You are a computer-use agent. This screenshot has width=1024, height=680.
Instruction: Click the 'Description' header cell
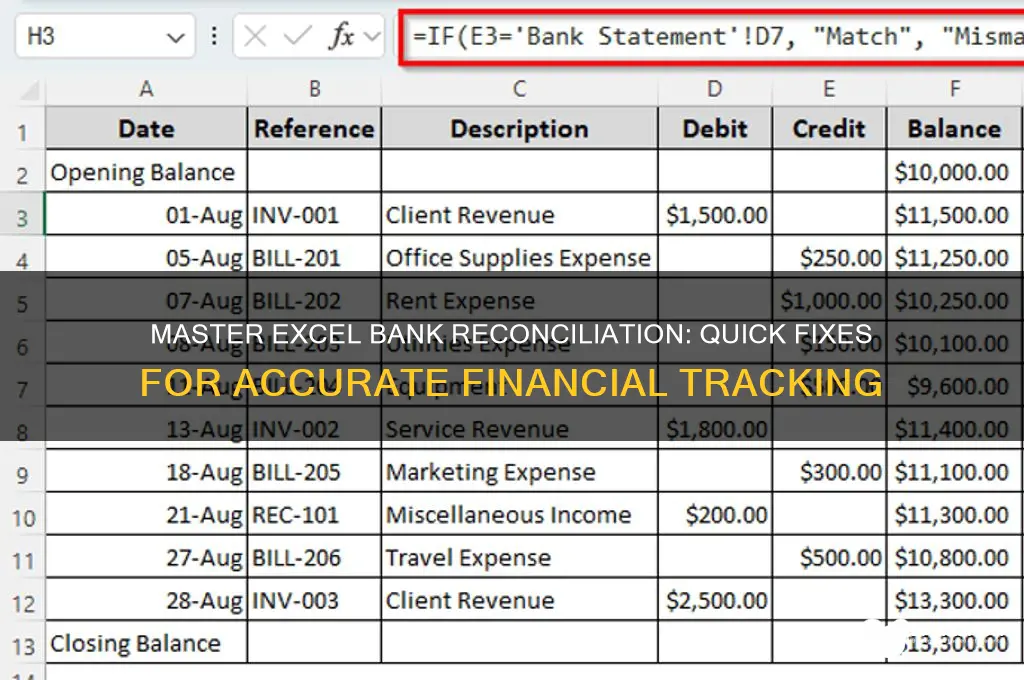click(x=519, y=129)
